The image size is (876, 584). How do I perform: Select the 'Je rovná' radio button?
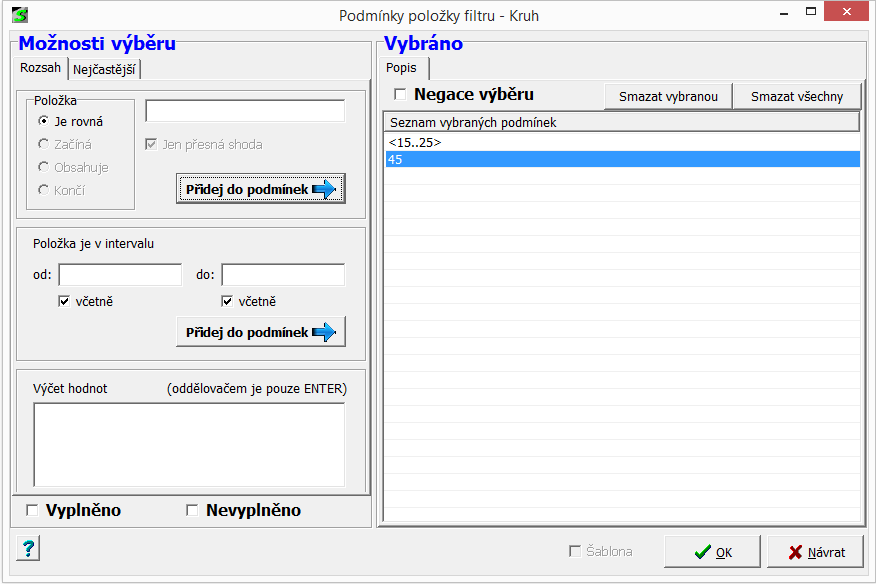click(43, 121)
